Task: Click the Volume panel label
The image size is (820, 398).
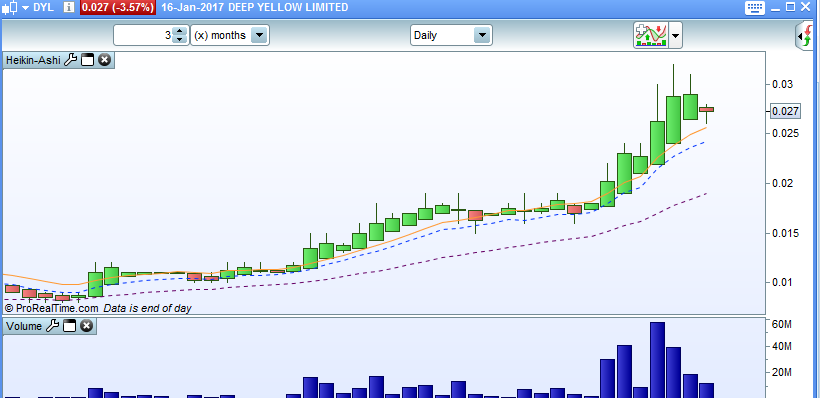Action: [x=24, y=326]
